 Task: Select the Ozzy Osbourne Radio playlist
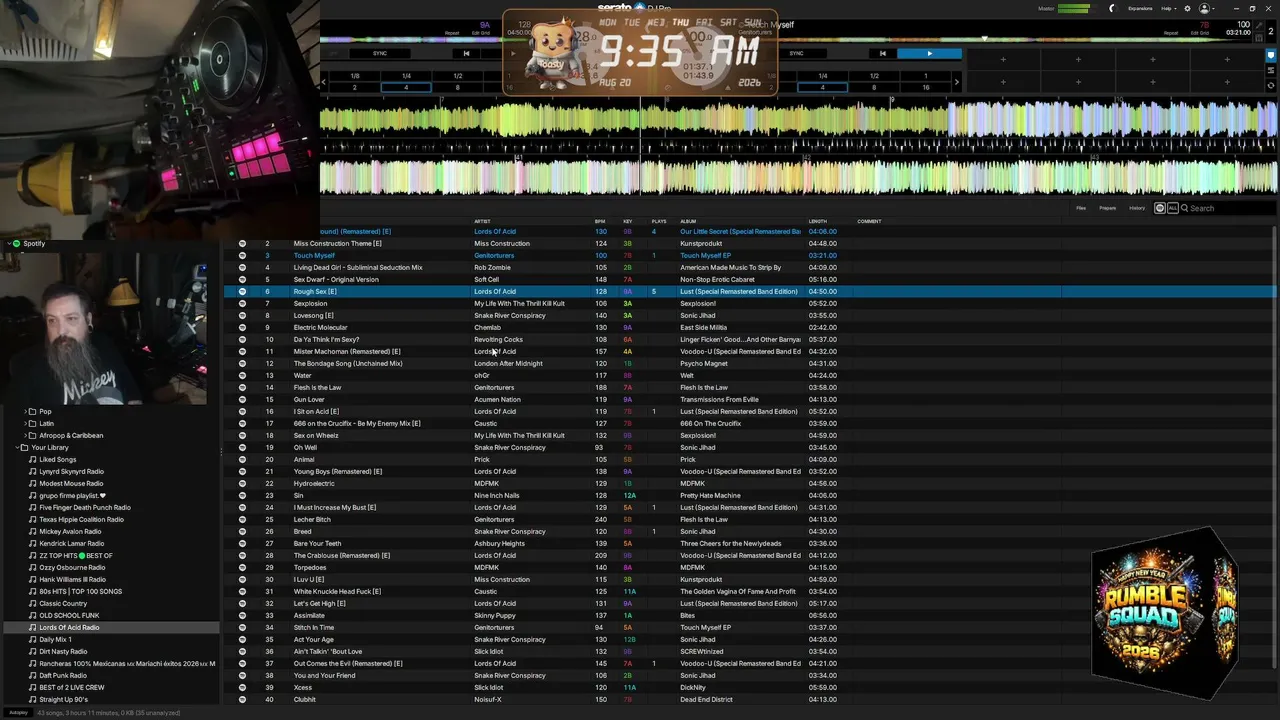point(72,567)
